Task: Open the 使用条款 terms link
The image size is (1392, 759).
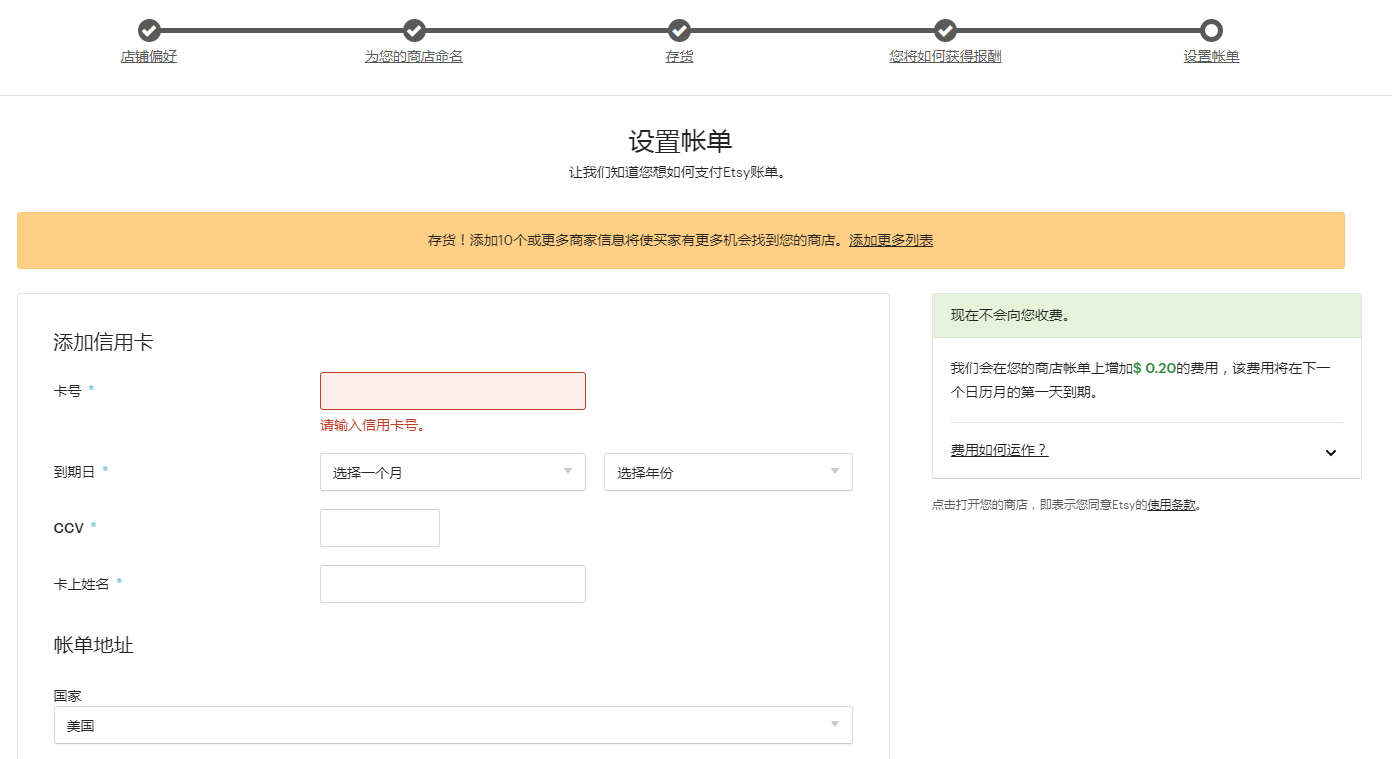Action: (x=1171, y=505)
